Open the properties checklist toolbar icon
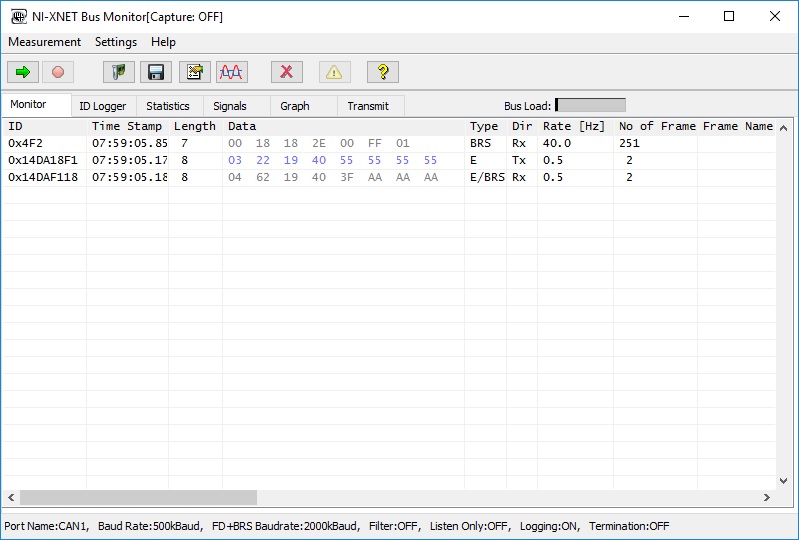Viewport: 799px width, 540px height. (195, 72)
